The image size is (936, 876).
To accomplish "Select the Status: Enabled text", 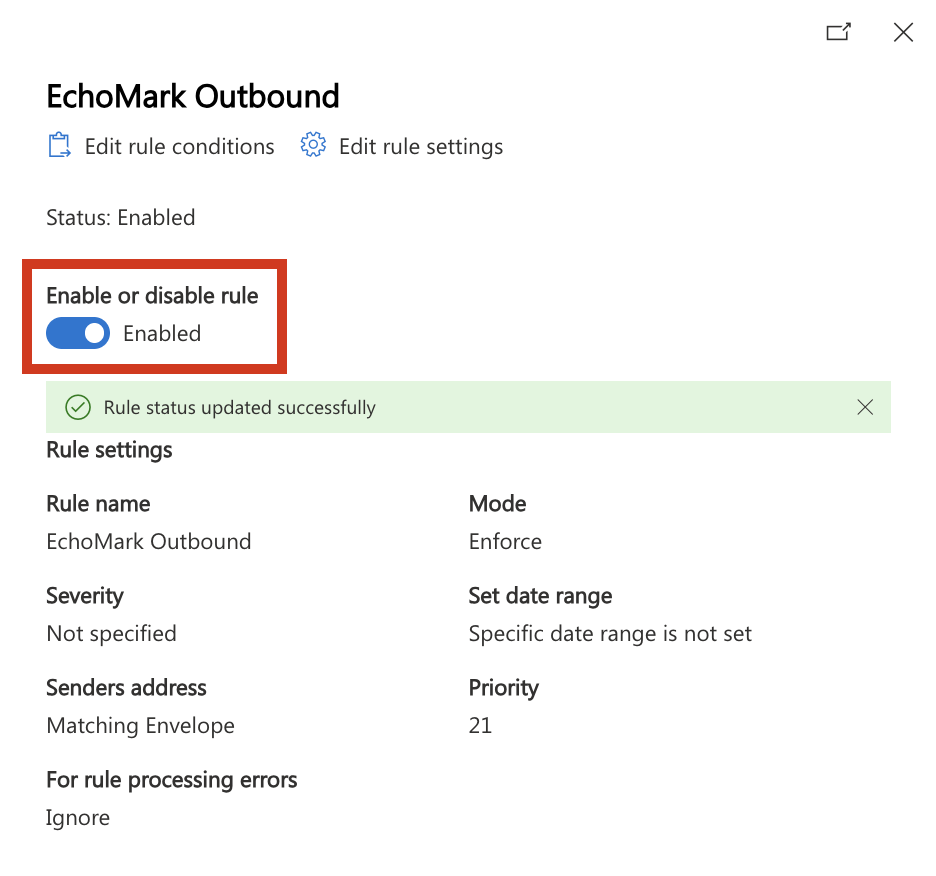I will pyautogui.click(x=121, y=217).
